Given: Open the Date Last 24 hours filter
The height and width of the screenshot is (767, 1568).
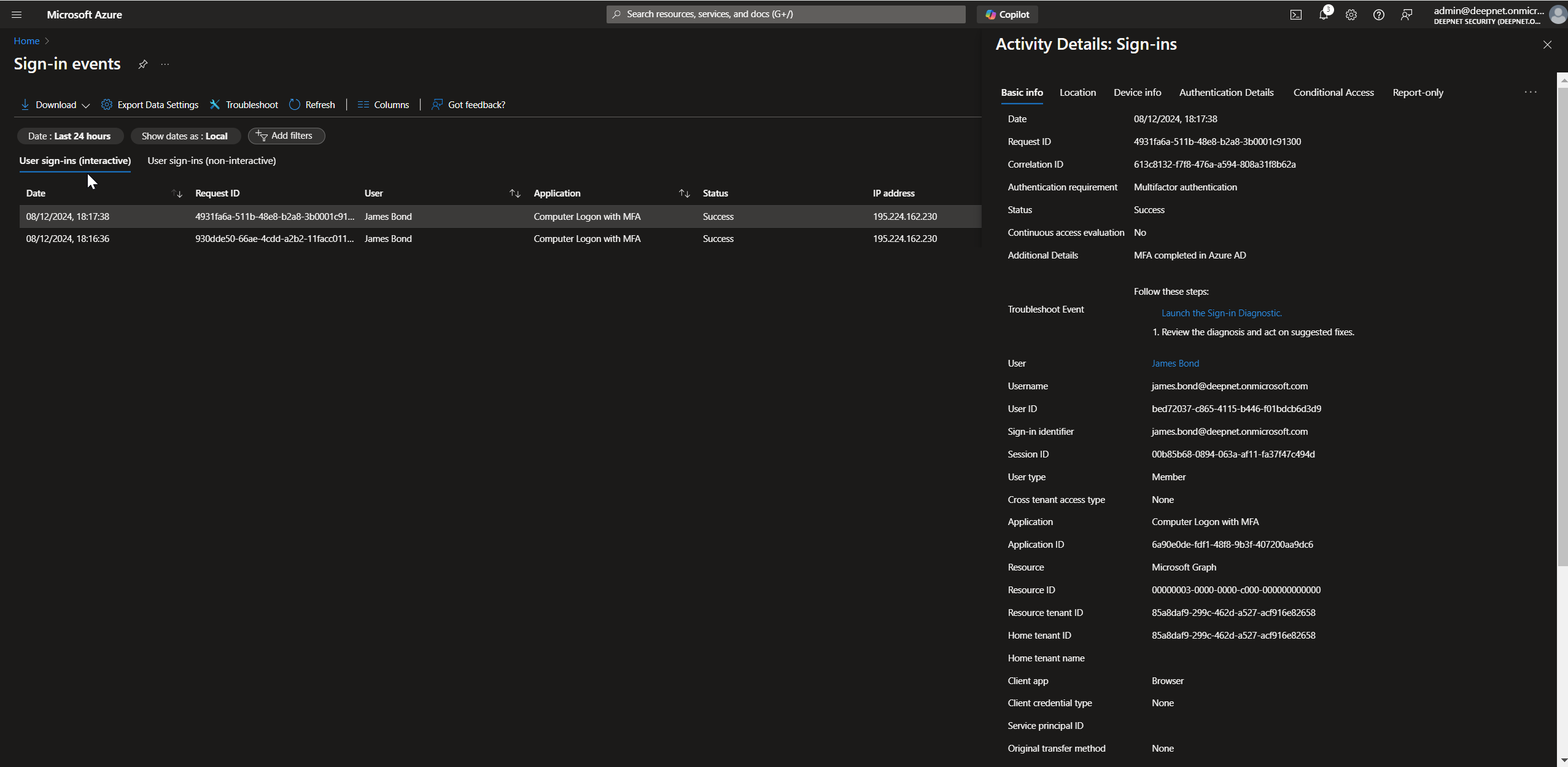Looking at the screenshot, I should click(69, 136).
